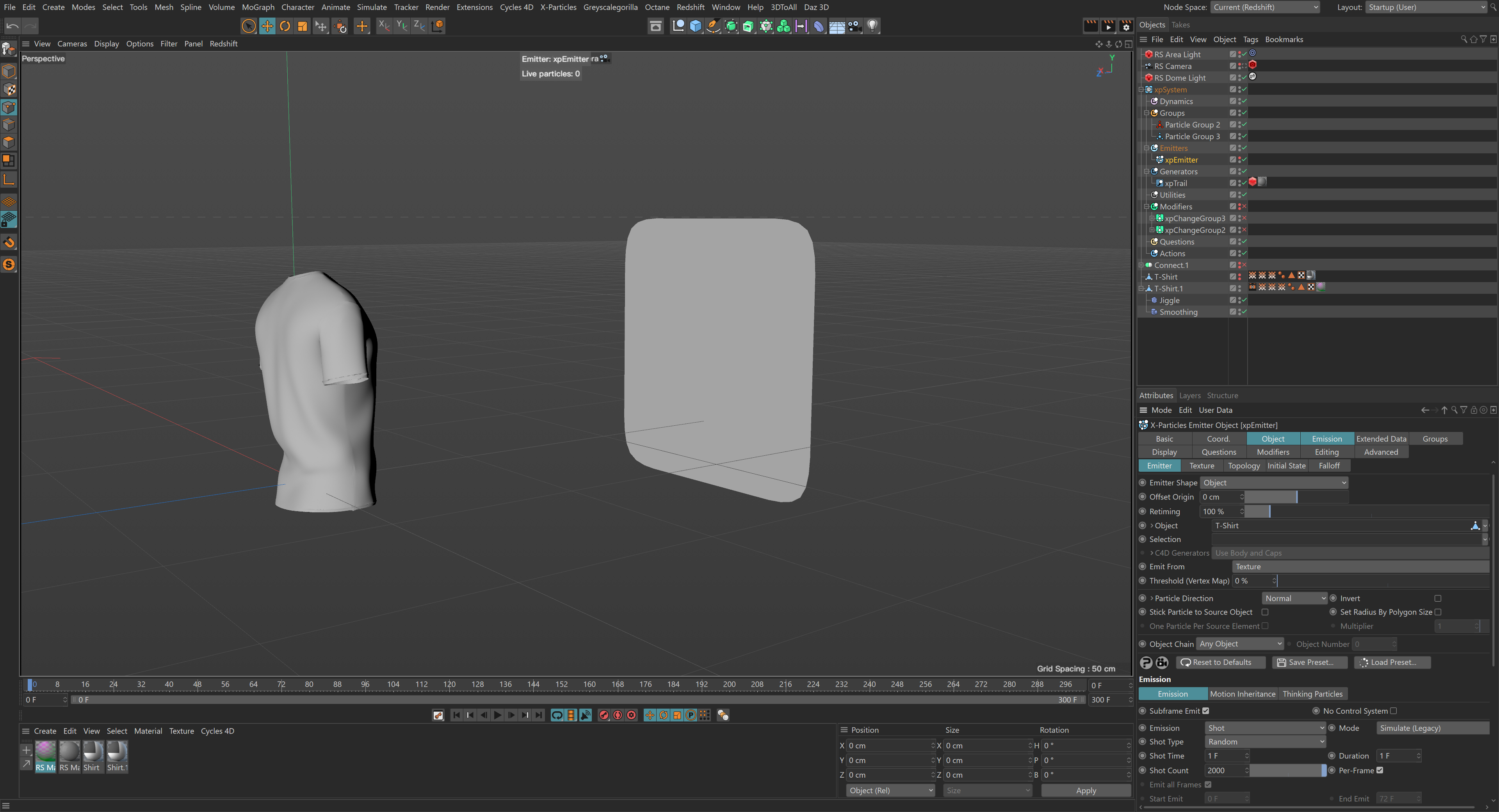Add a Light object from toolbar
The image size is (1499, 812).
(x=872, y=26)
